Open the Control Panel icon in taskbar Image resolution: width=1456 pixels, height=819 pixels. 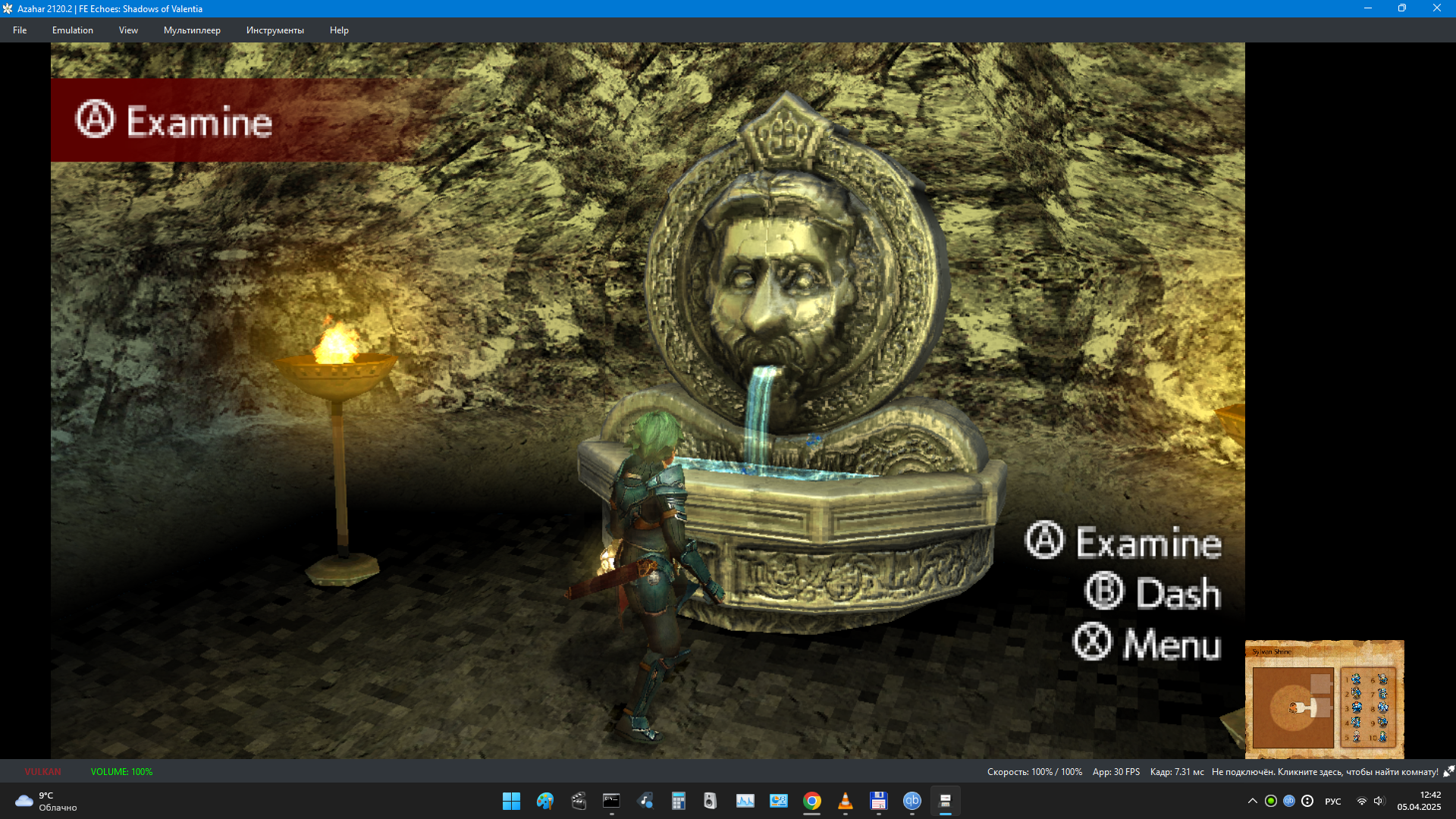778,801
